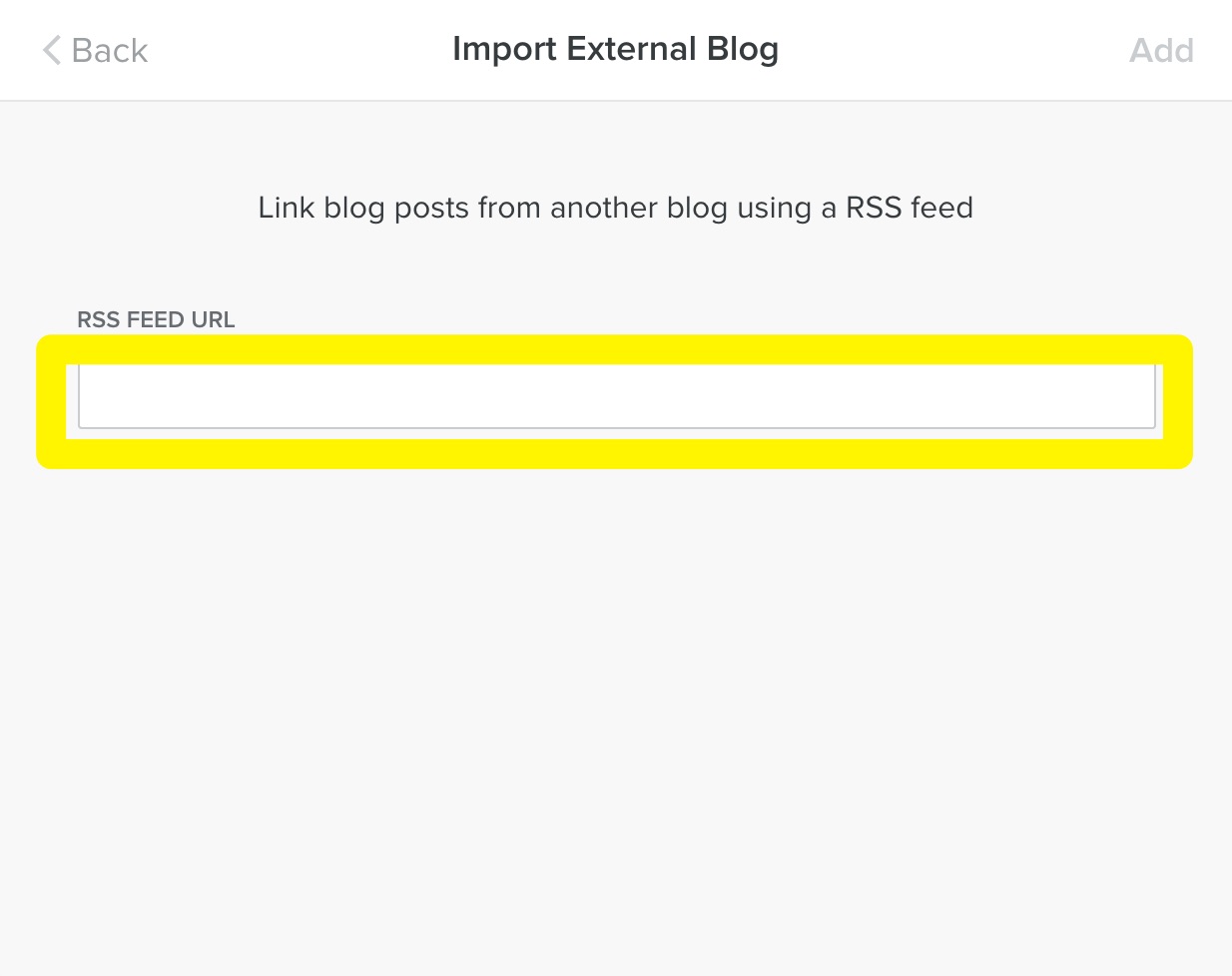Click inside the RSS Feed URL text box
This screenshot has height=976, width=1232.
point(616,397)
